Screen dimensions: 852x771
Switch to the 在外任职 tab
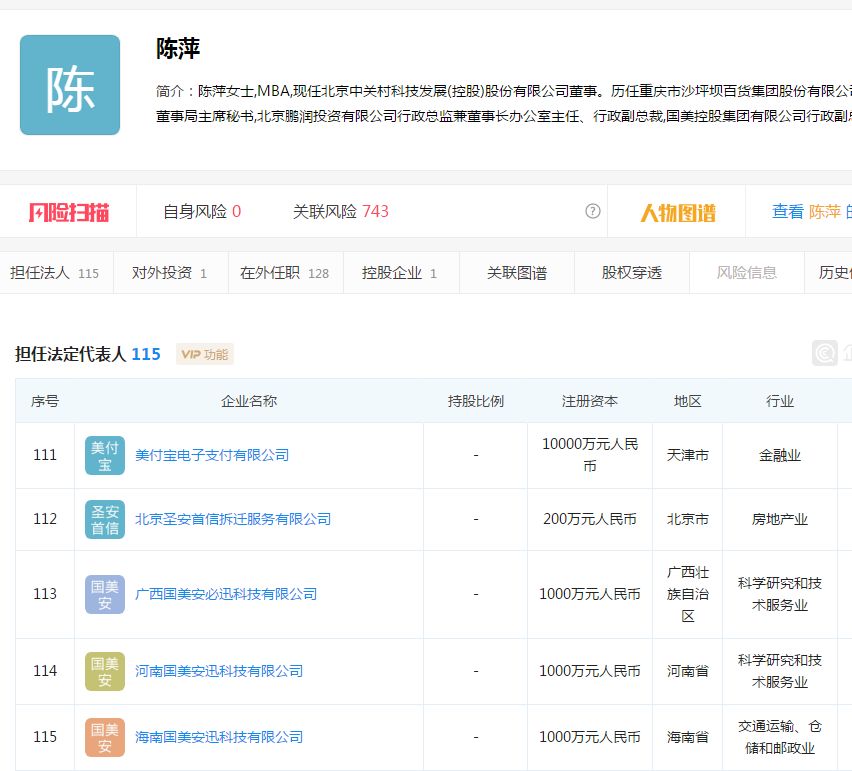285,273
